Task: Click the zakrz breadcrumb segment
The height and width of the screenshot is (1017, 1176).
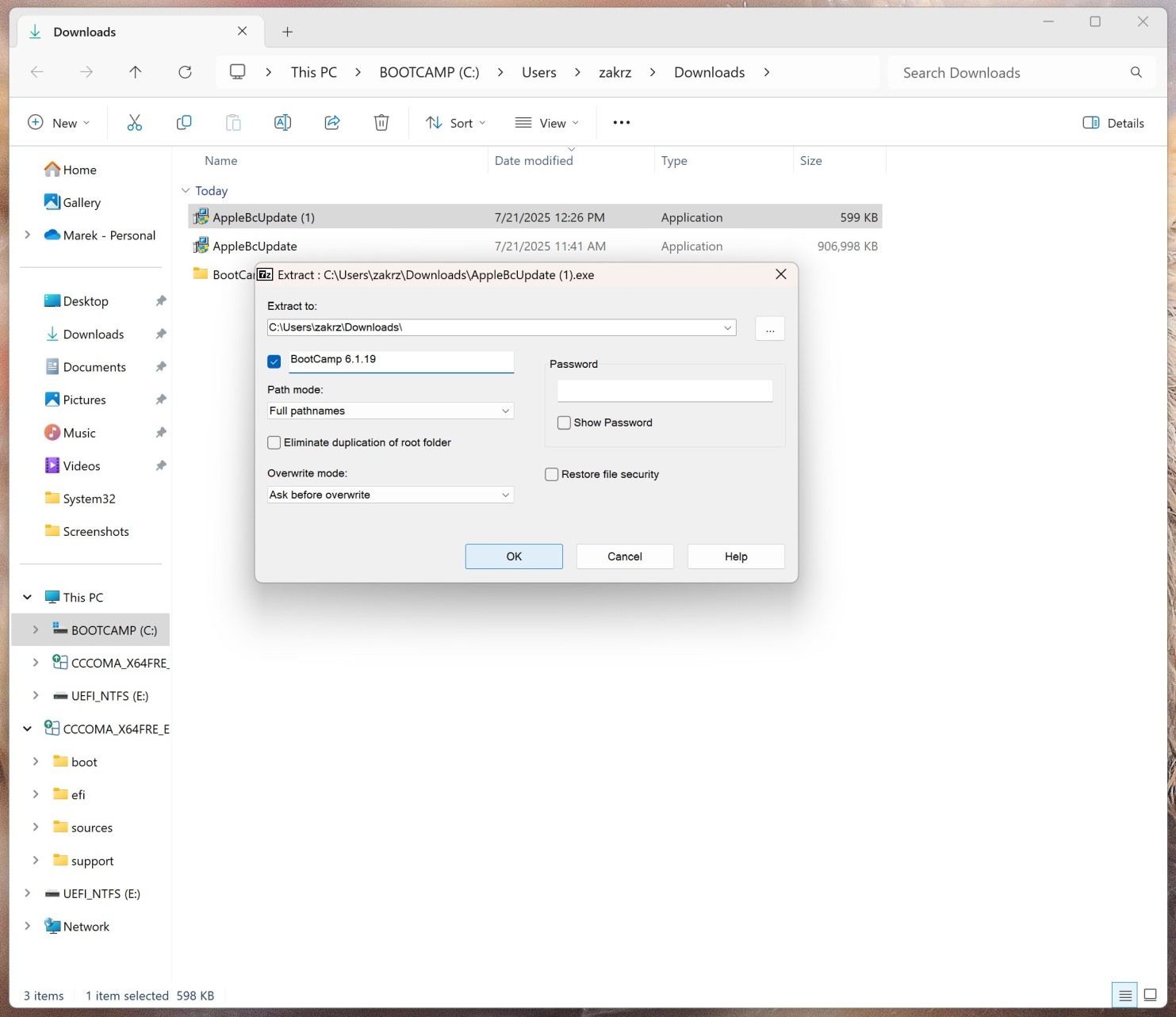Action: point(615,72)
